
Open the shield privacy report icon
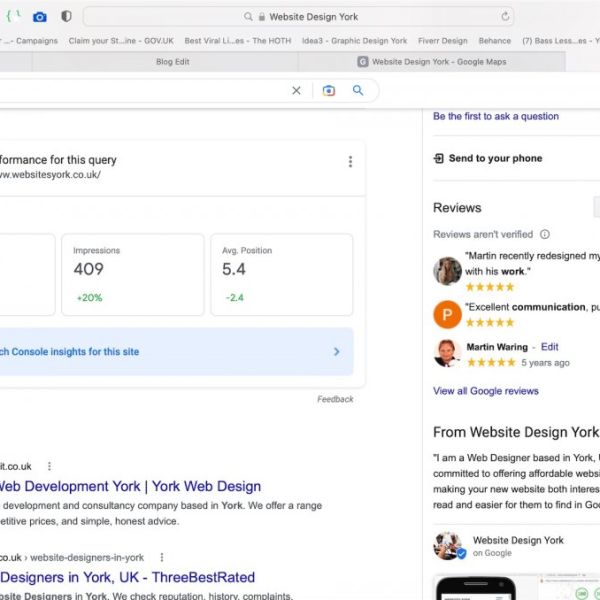pyautogui.click(x=66, y=16)
